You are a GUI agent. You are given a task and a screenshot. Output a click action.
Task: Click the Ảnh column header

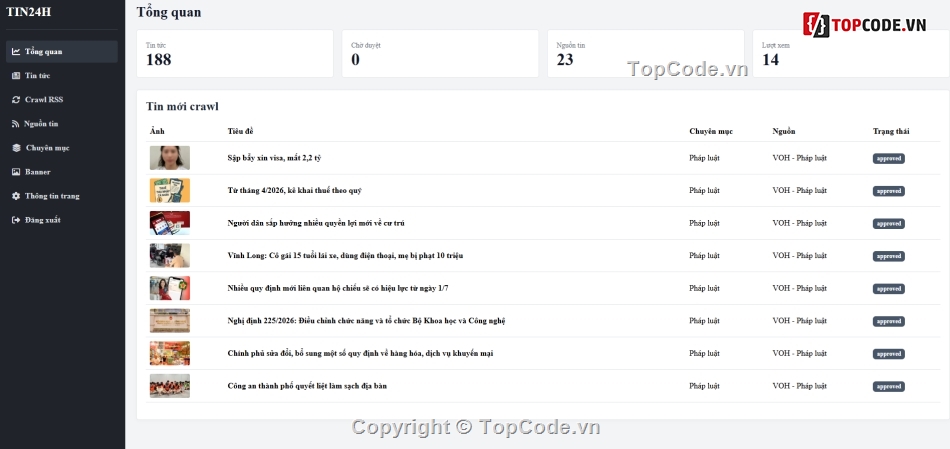[x=157, y=131]
